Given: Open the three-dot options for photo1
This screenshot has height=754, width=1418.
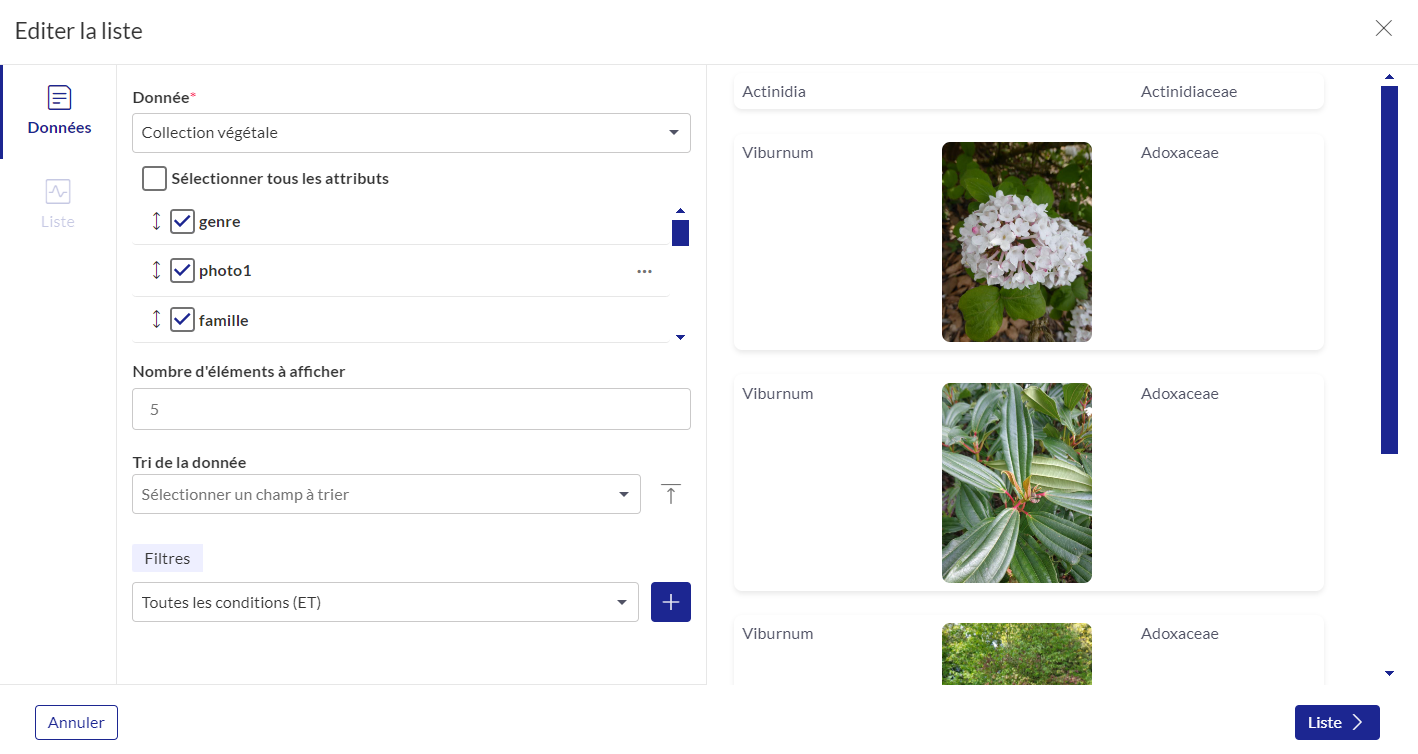Looking at the screenshot, I should click(x=644, y=271).
